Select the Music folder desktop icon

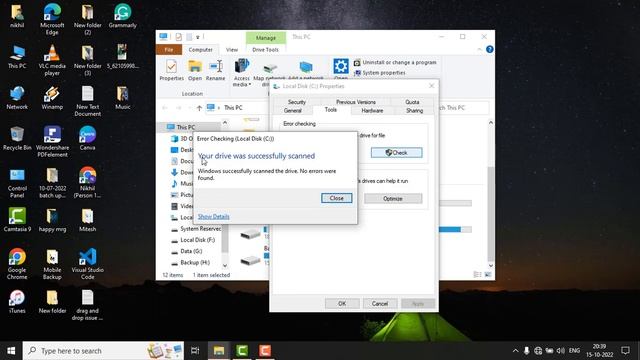[122, 98]
